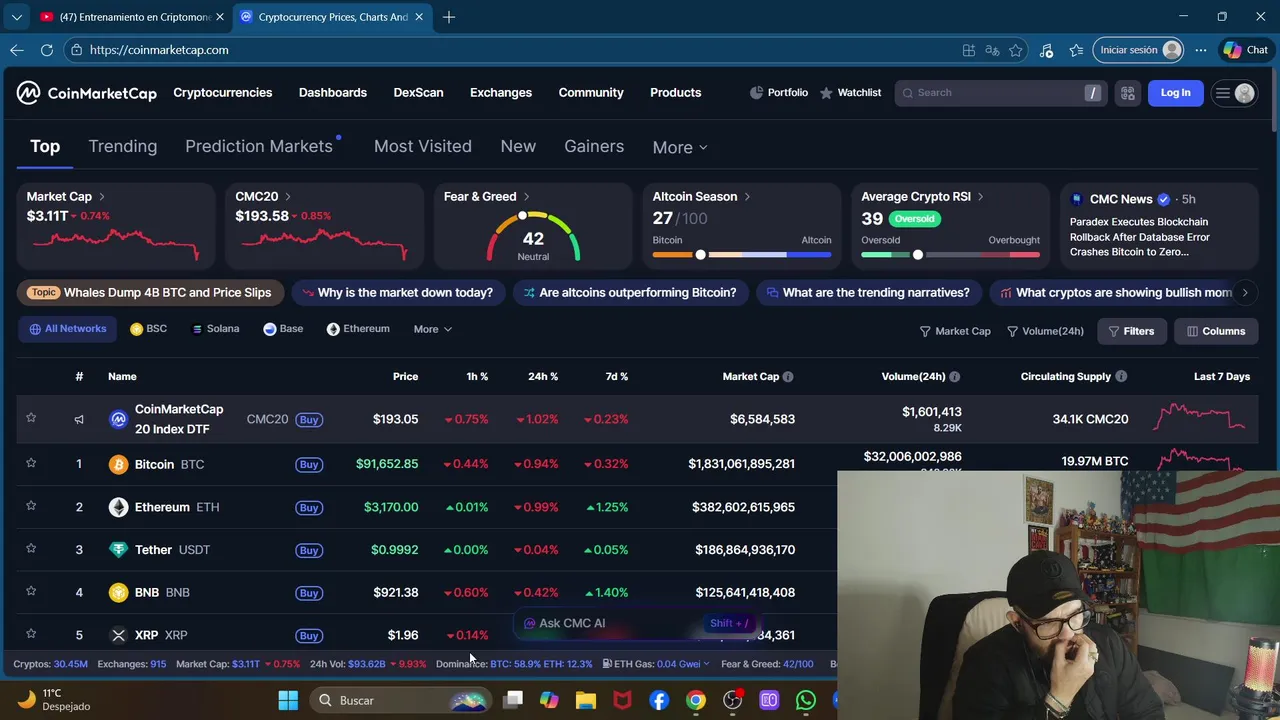Switch to the Trending tab
Viewport: 1280px width, 720px height.
coord(123,146)
